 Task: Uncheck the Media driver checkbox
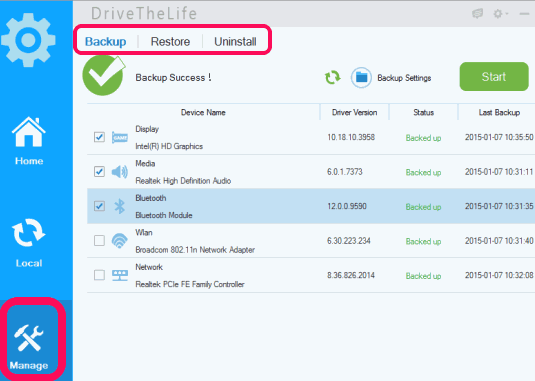pos(99,172)
